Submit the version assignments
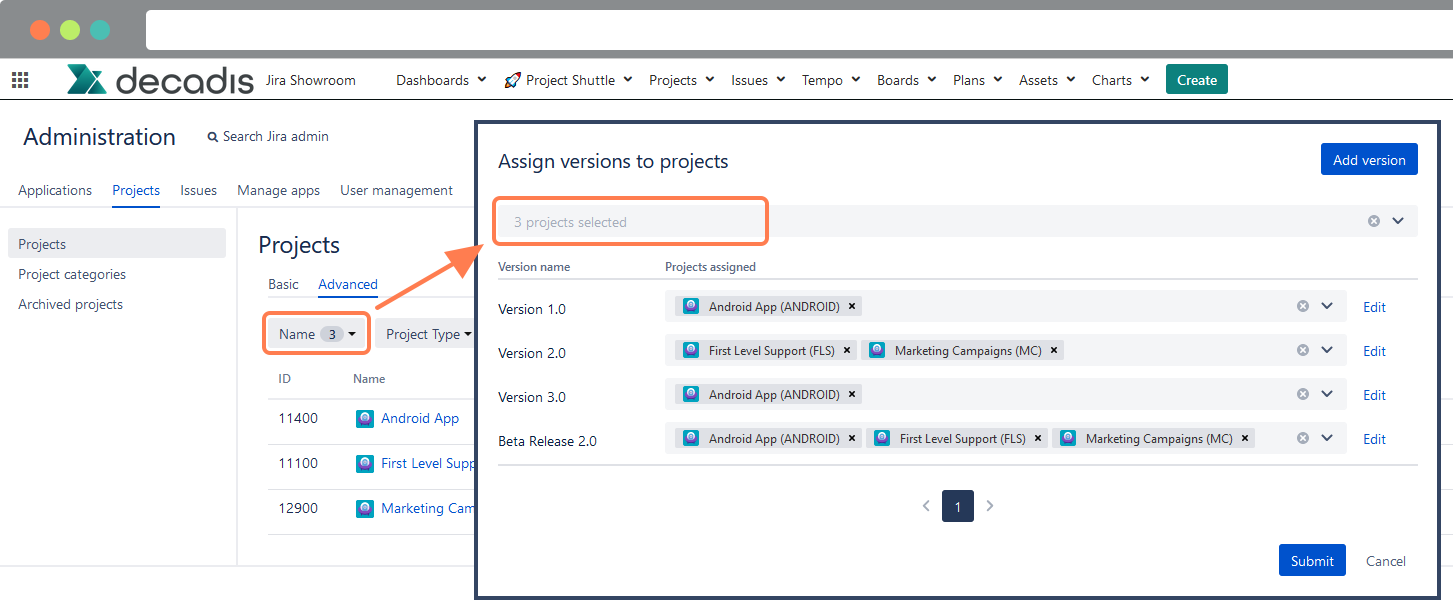Viewport: 1453px width, 600px height. [1311, 560]
